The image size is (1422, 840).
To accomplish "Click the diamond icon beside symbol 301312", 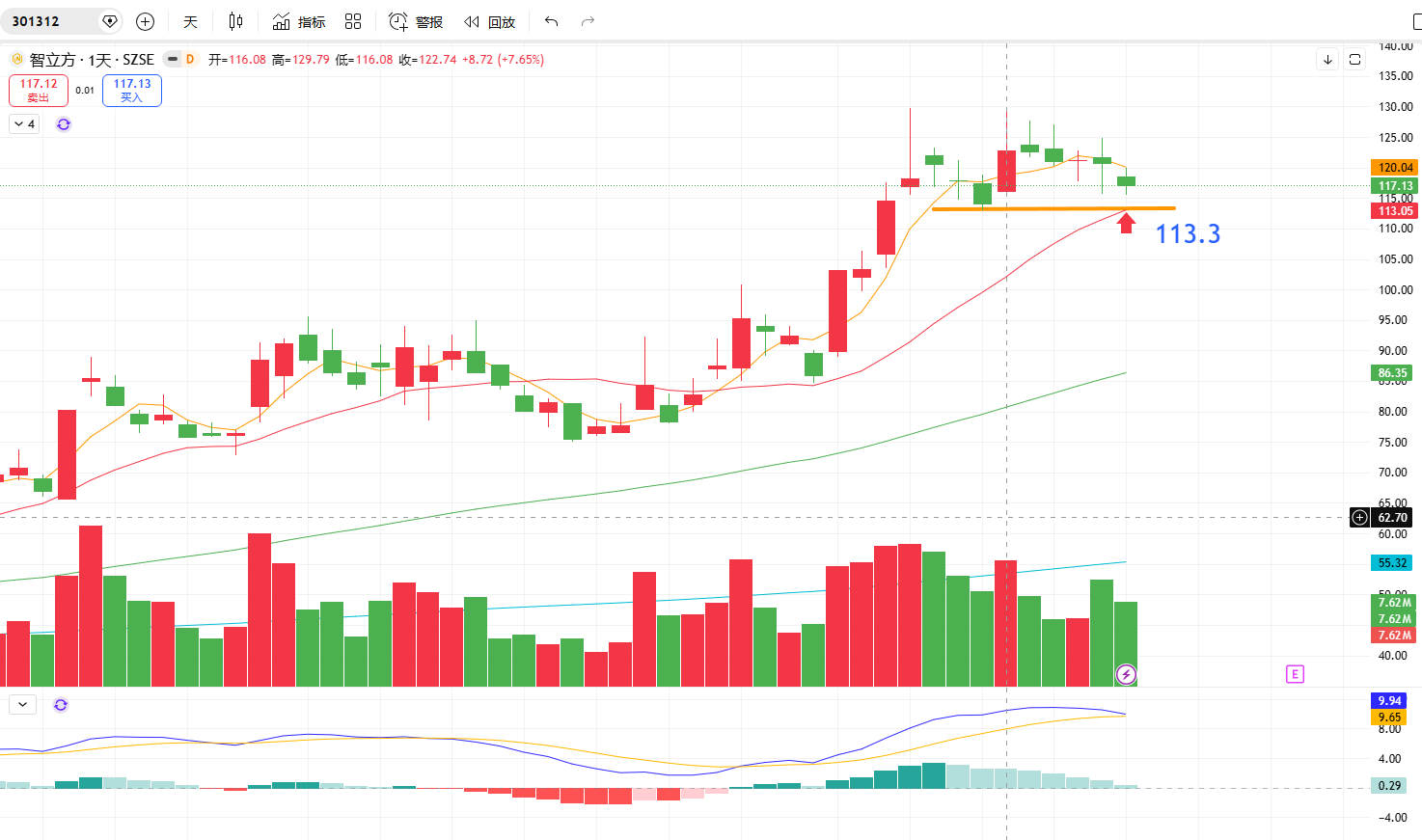I will coord(110,21).
